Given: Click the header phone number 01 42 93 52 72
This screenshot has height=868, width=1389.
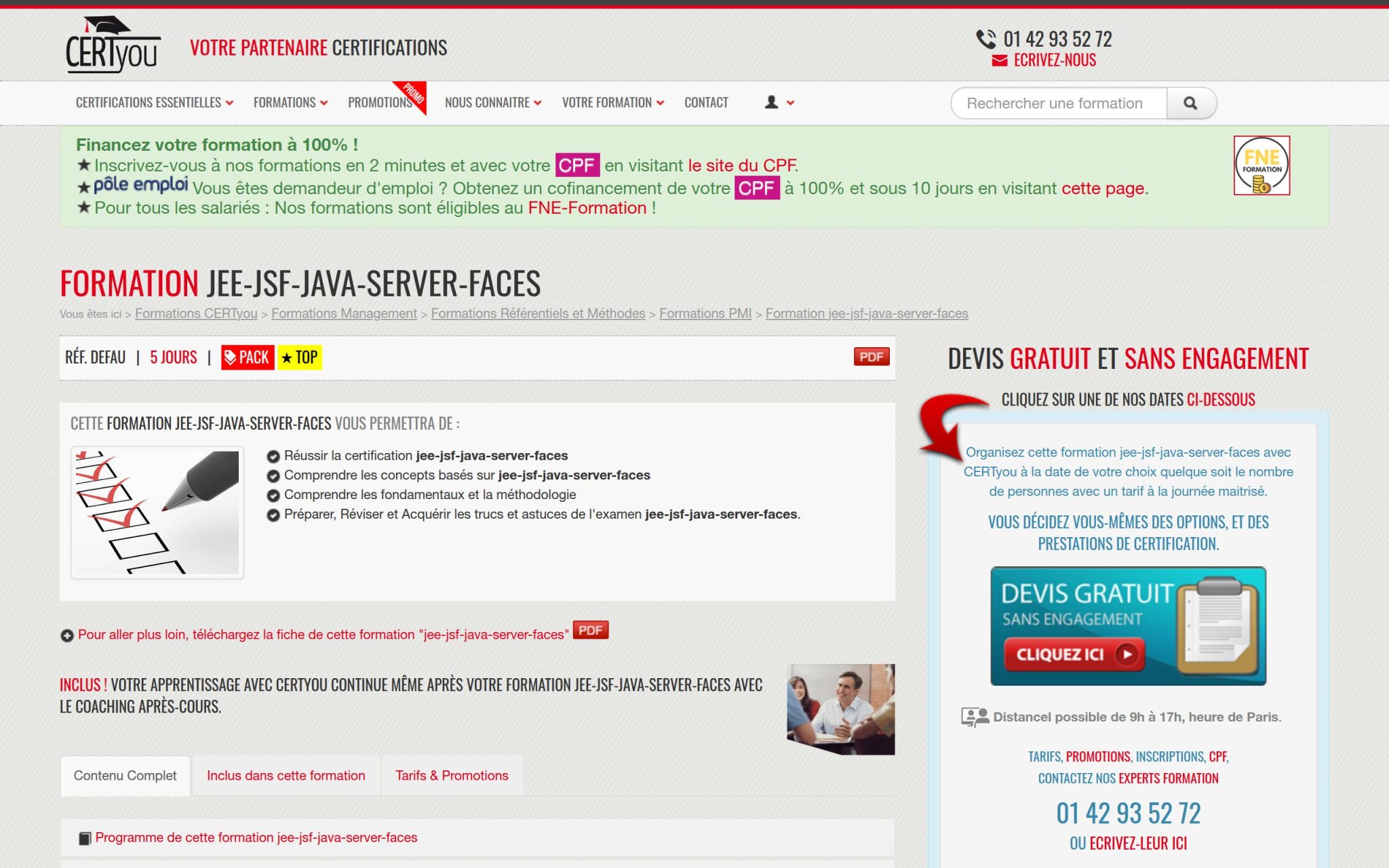Looking at the screenshot, I should [x=1058, y=39].
